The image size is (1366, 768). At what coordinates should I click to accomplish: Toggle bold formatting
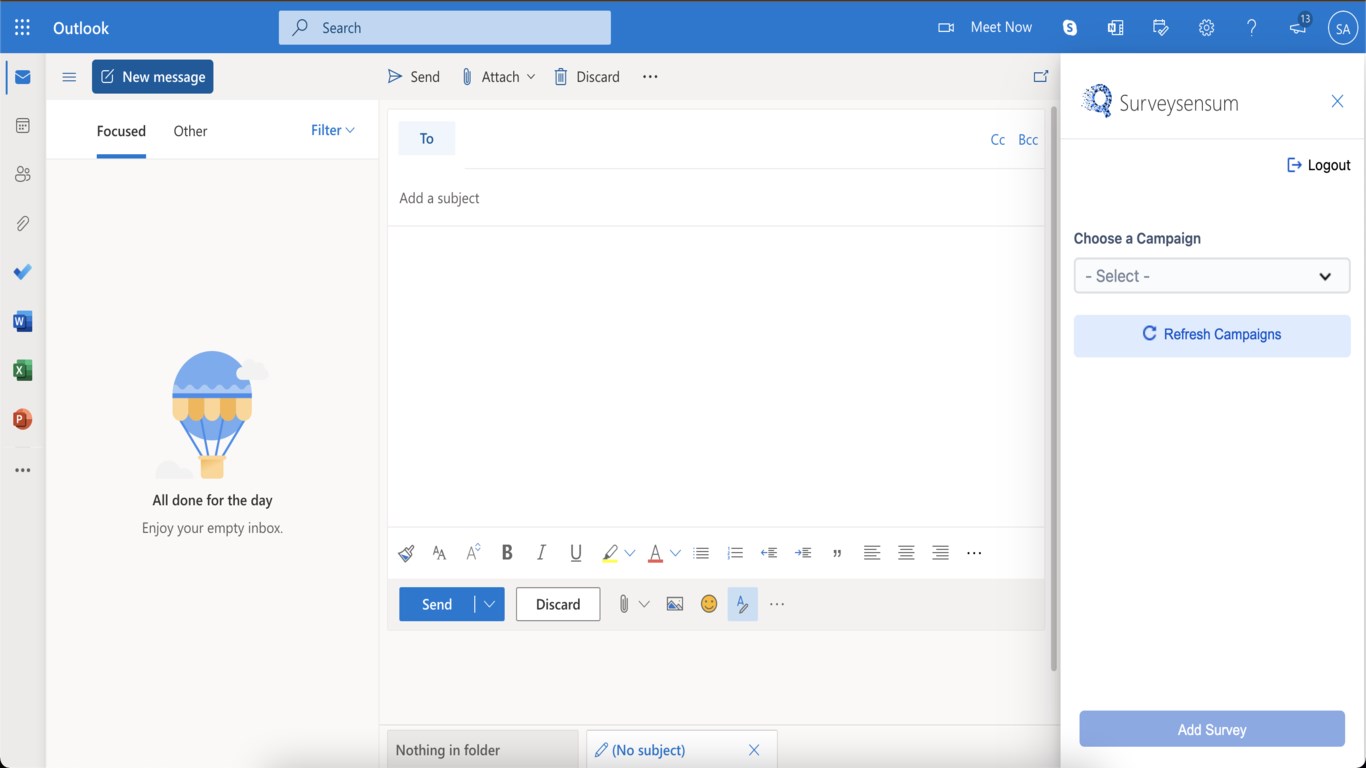tap(507, 552)
